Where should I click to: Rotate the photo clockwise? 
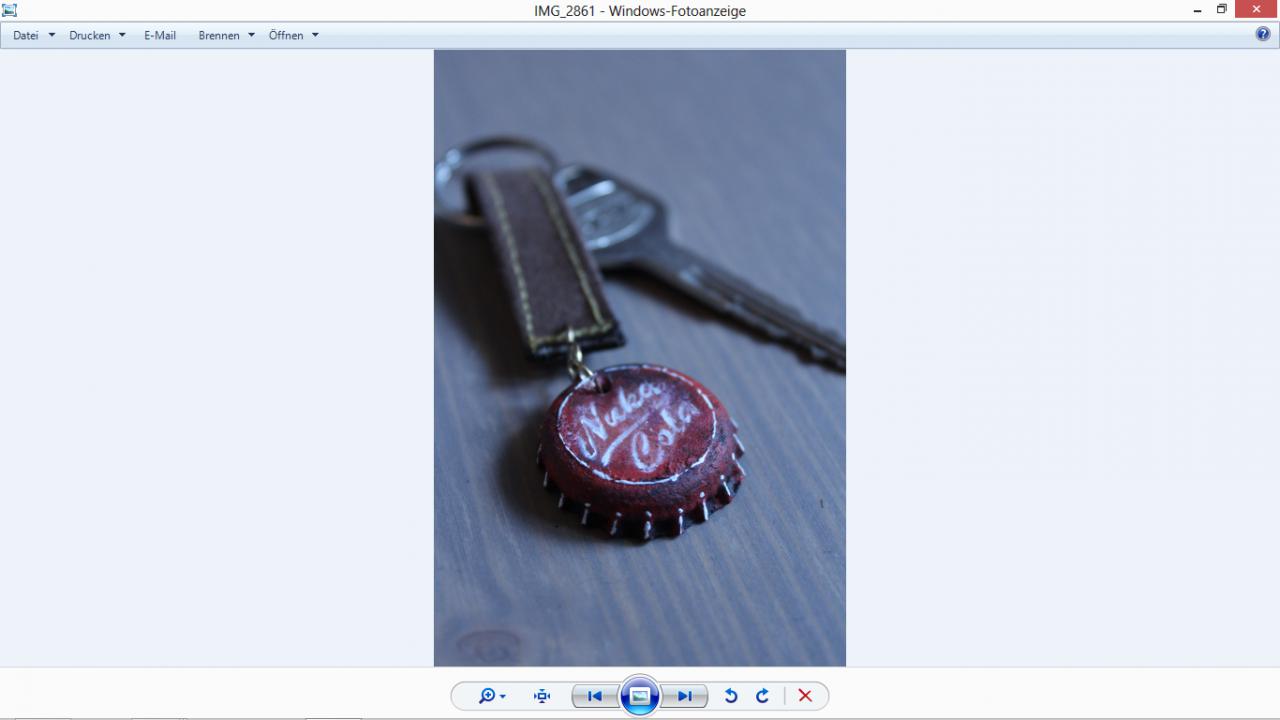click(762, 696)
